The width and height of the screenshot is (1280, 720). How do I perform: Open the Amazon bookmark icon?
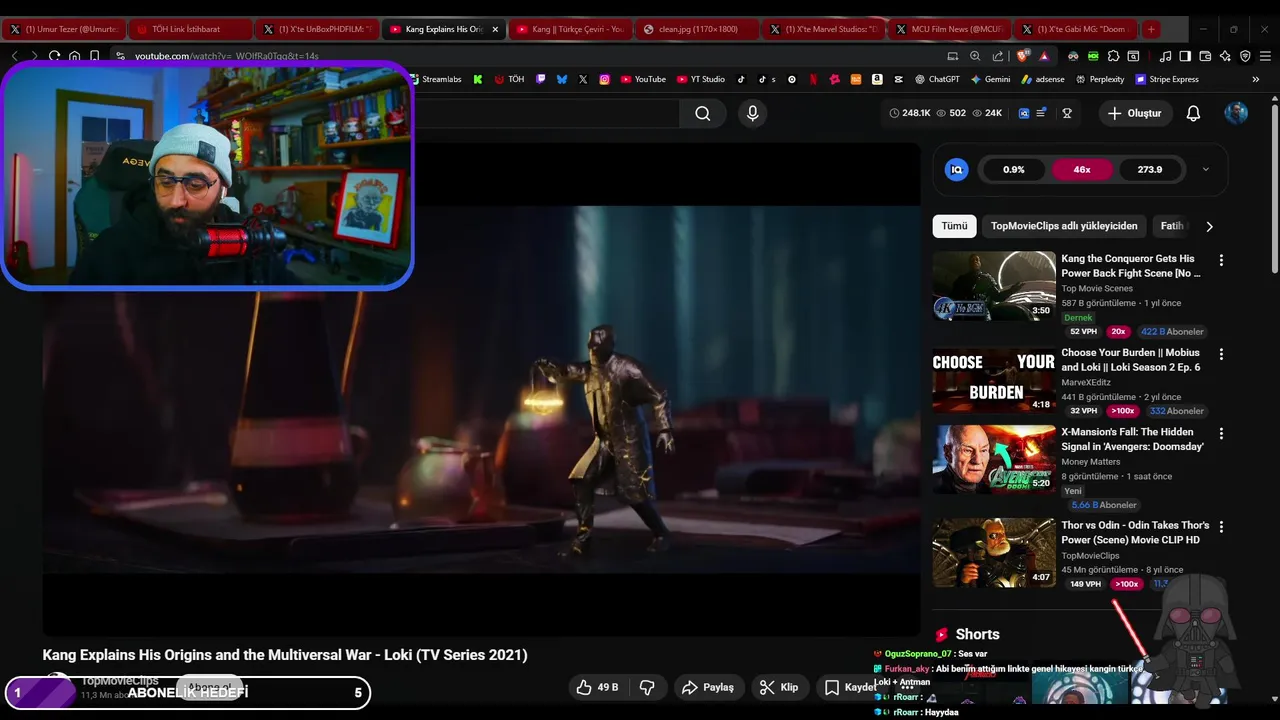pyautogui.click(x=877, y=79)
